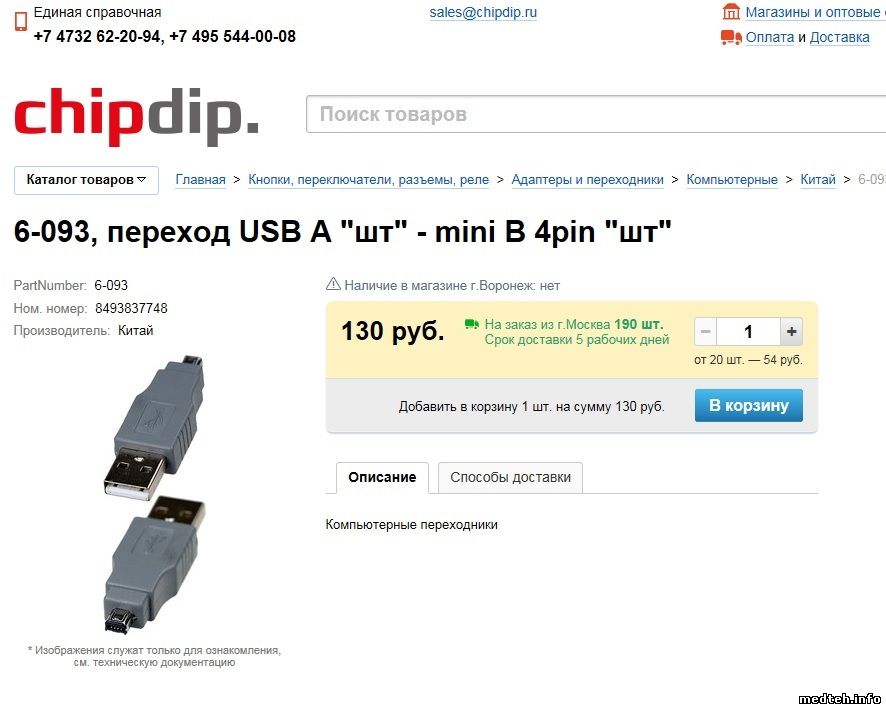
Task: Increase quantity with plus button
Action: click(x=791, y=331)
